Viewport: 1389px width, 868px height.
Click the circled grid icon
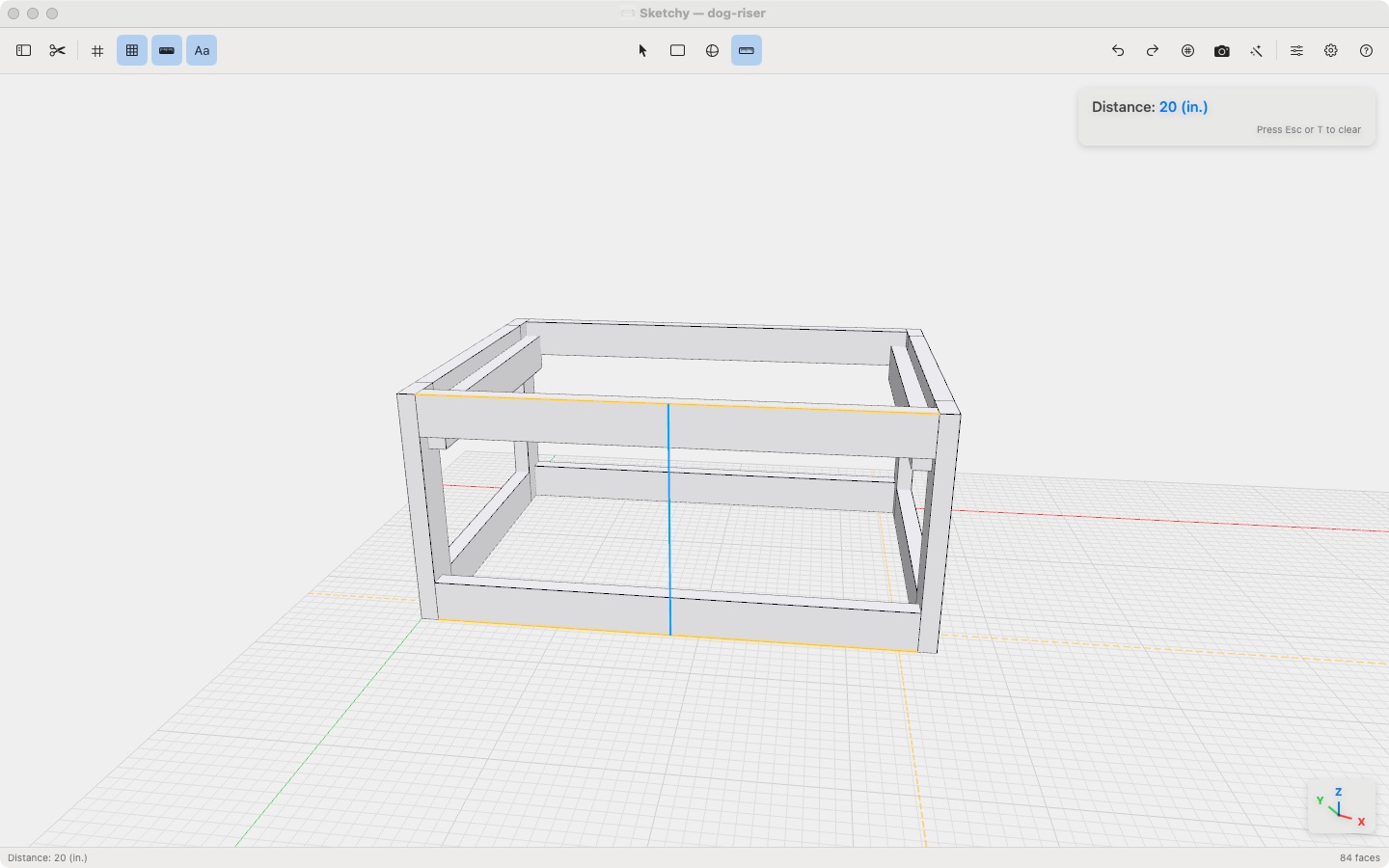pos(1187,51)
